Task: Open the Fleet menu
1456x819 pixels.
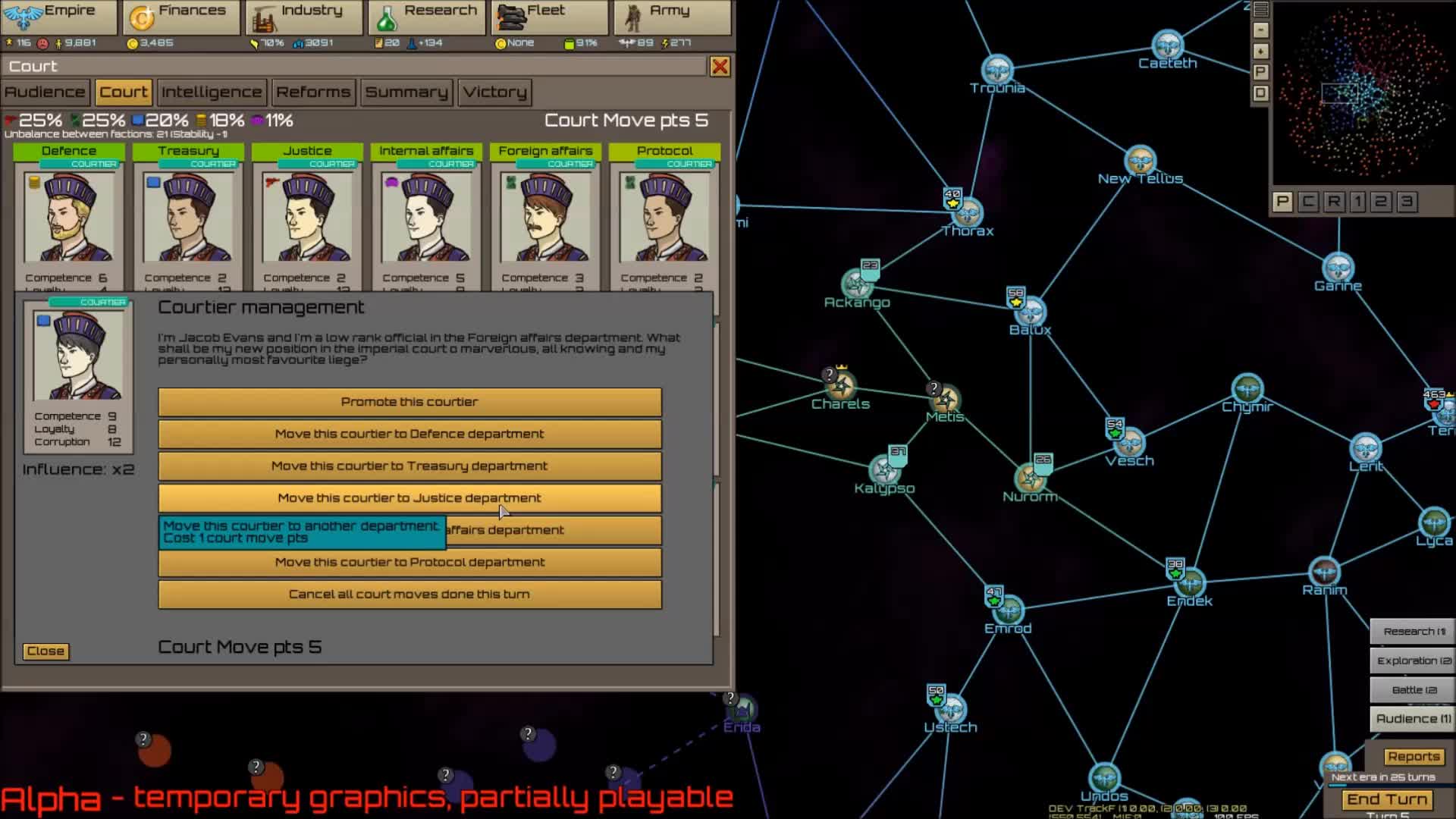Action: click(550, 17)
